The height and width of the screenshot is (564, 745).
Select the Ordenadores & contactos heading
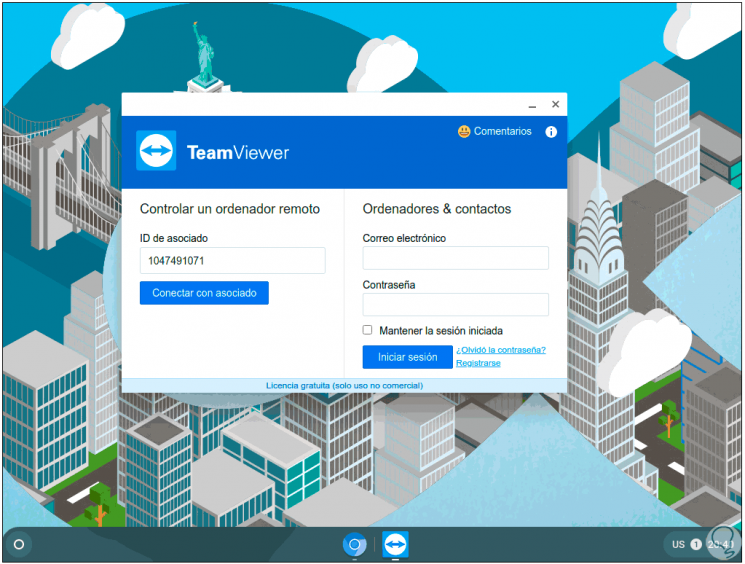coord(437,209)
